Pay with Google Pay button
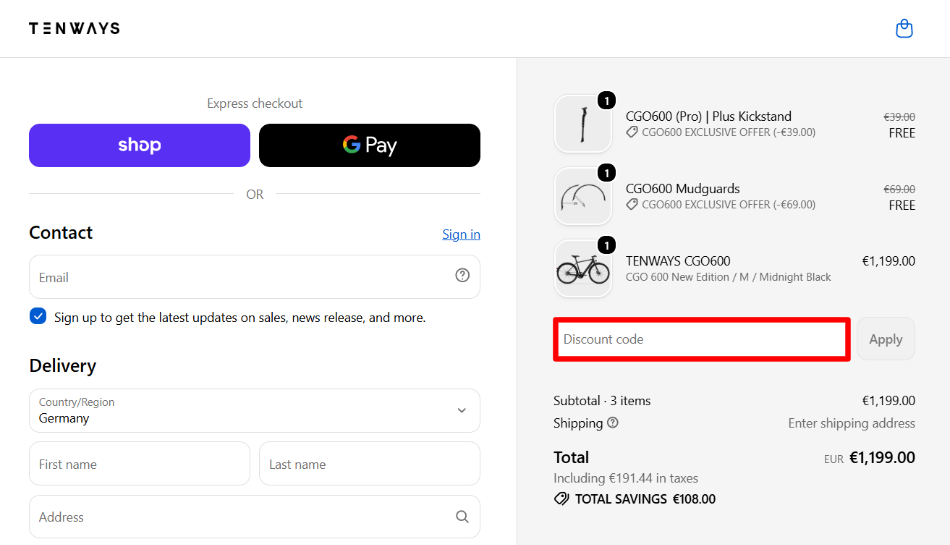This screenshot has width=950, height=545. (x=370, y=145)
